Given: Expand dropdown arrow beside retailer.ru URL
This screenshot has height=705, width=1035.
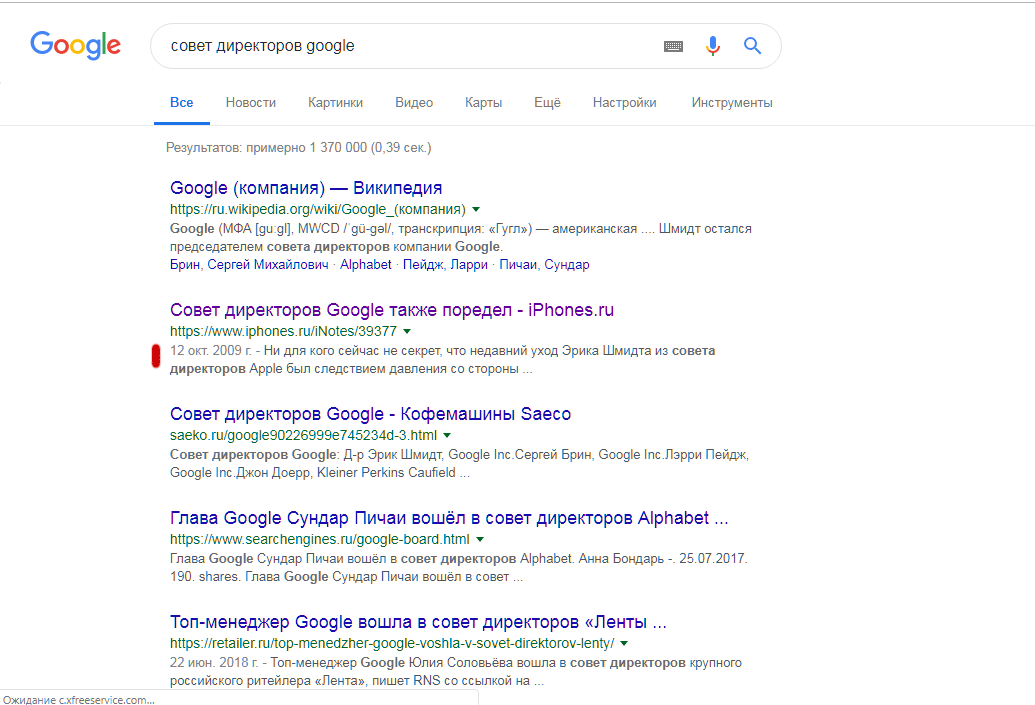Looking at the screenshot, I should (624, 643).
